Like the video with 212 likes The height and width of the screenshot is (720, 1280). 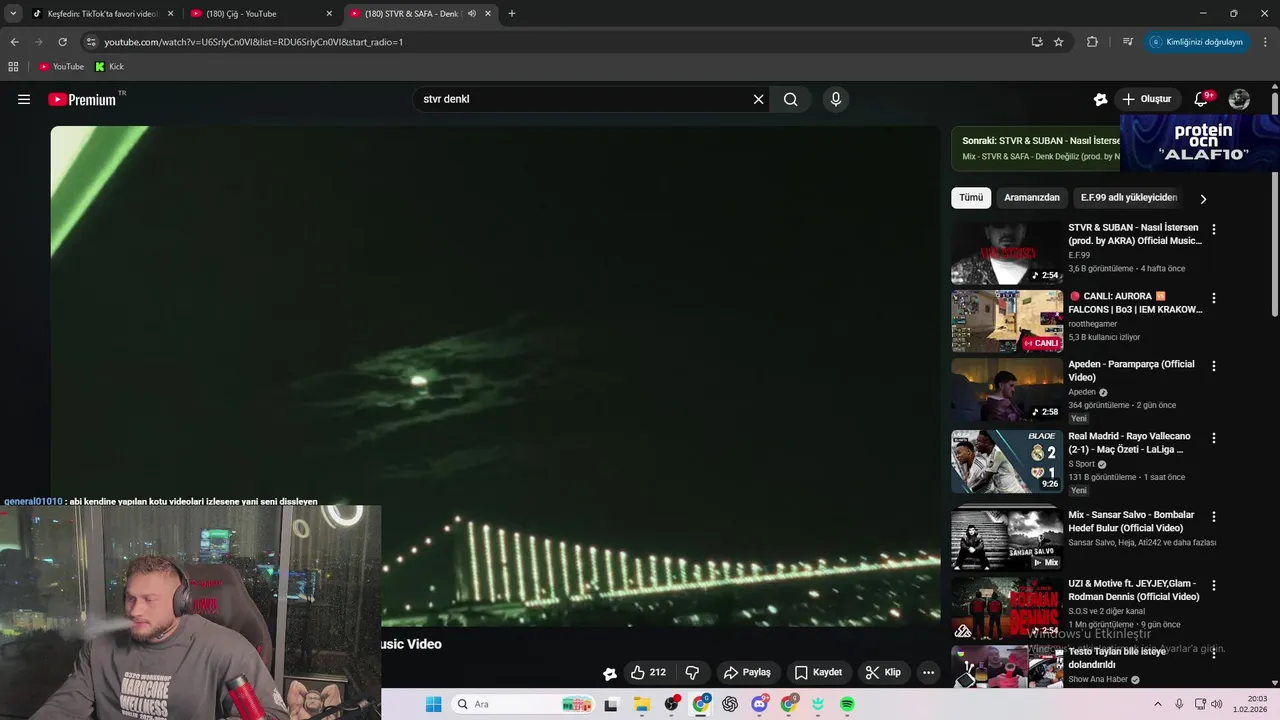(647, 672)
